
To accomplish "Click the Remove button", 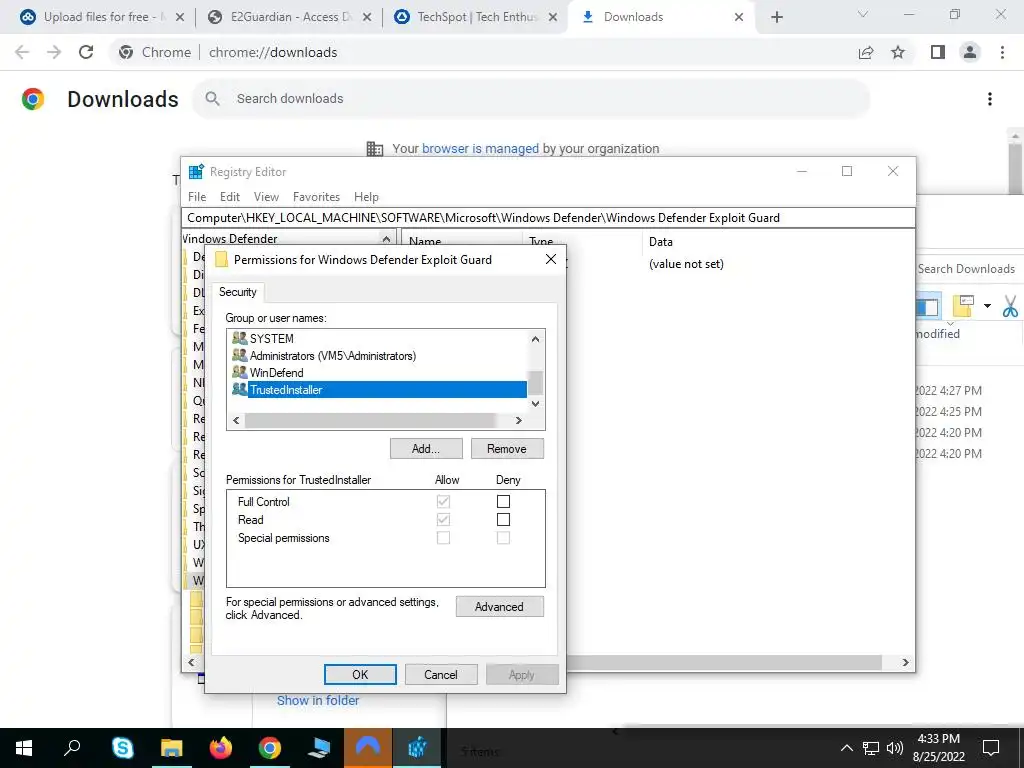I will pyautogui.click(x=507, y=449).
